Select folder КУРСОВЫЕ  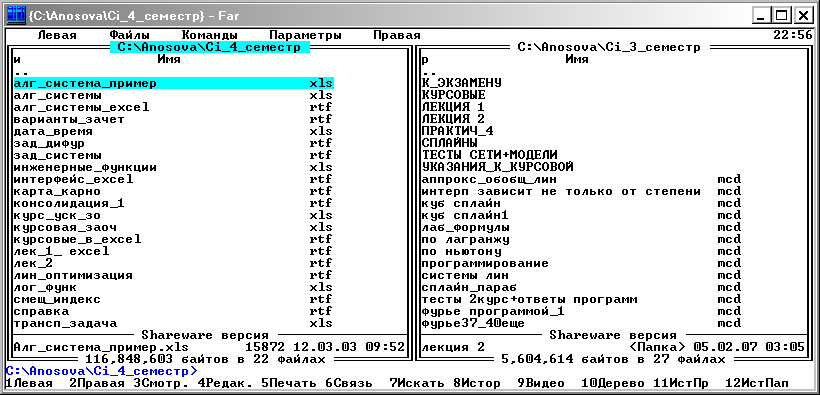tap(453, 95)
